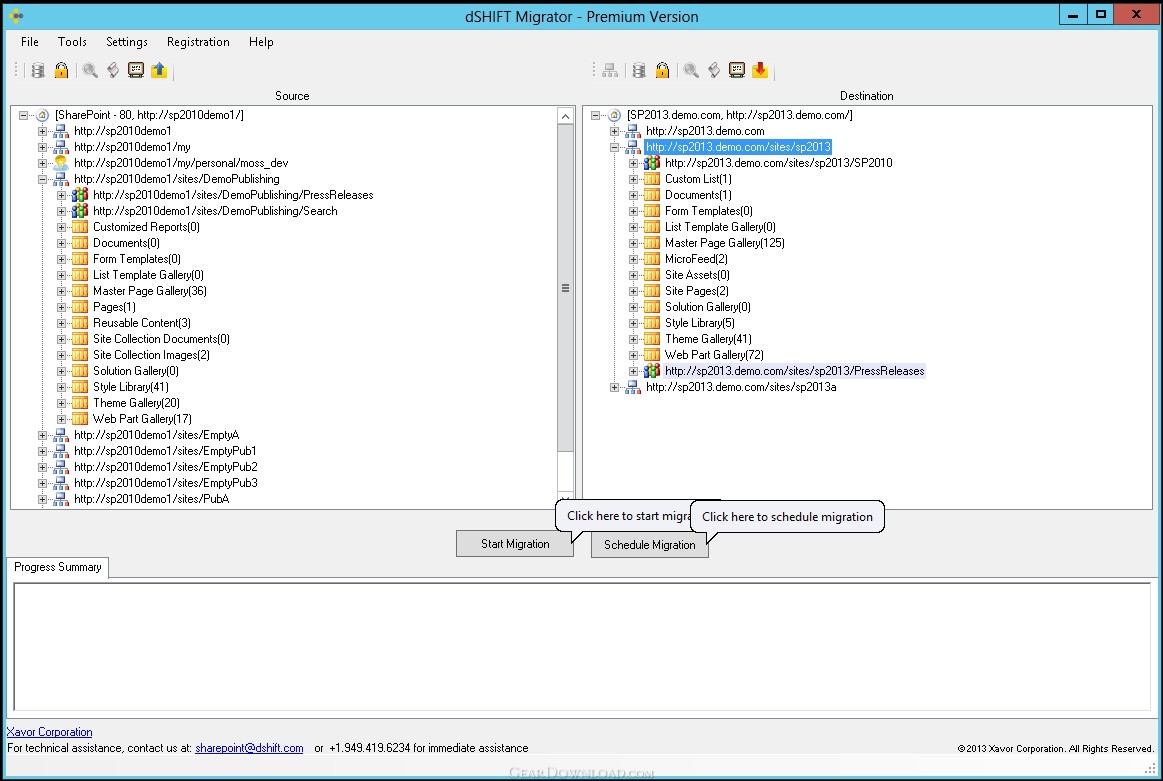This screenshot has height=781, width=1163.
Task: Click the subsite icon beside DemoPublishing/Search
Action: click(x=80, y=211)
